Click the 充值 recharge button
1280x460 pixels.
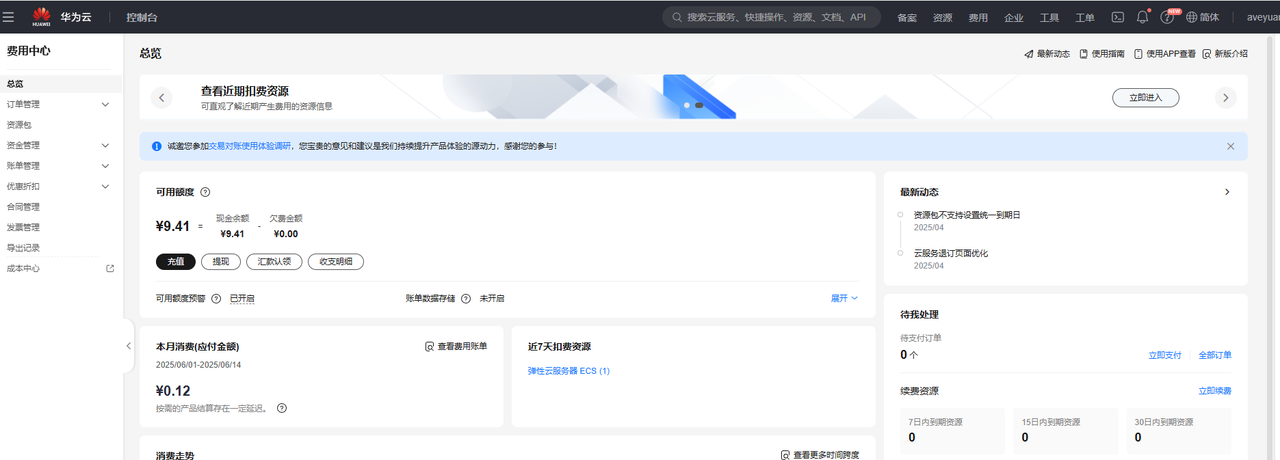point(176,262)
